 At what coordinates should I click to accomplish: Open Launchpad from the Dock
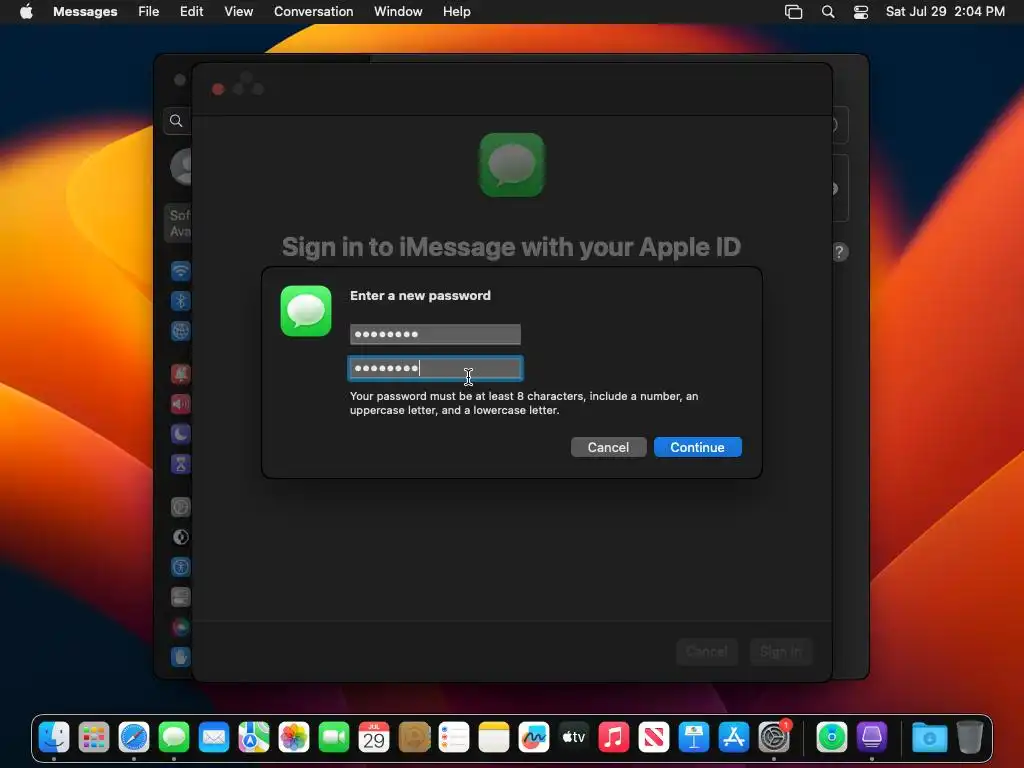pyautogui.click(x=94, y=737)
